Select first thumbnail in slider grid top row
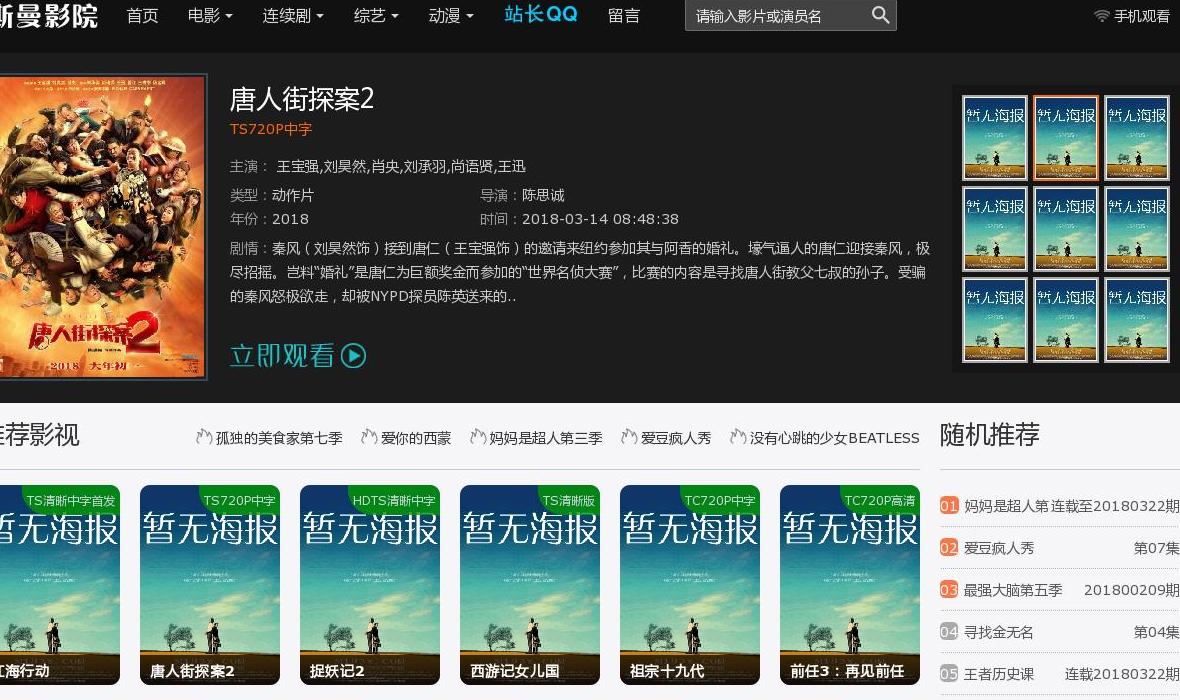1180x700 pixels. [995, 138]
